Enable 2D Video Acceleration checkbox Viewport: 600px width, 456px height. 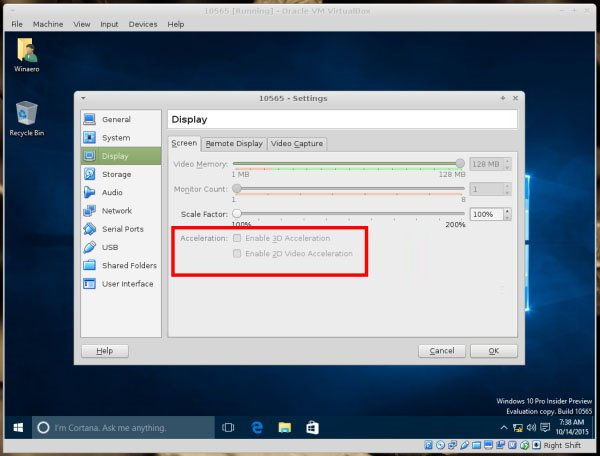pyautogui.click(x=237, y=254)
